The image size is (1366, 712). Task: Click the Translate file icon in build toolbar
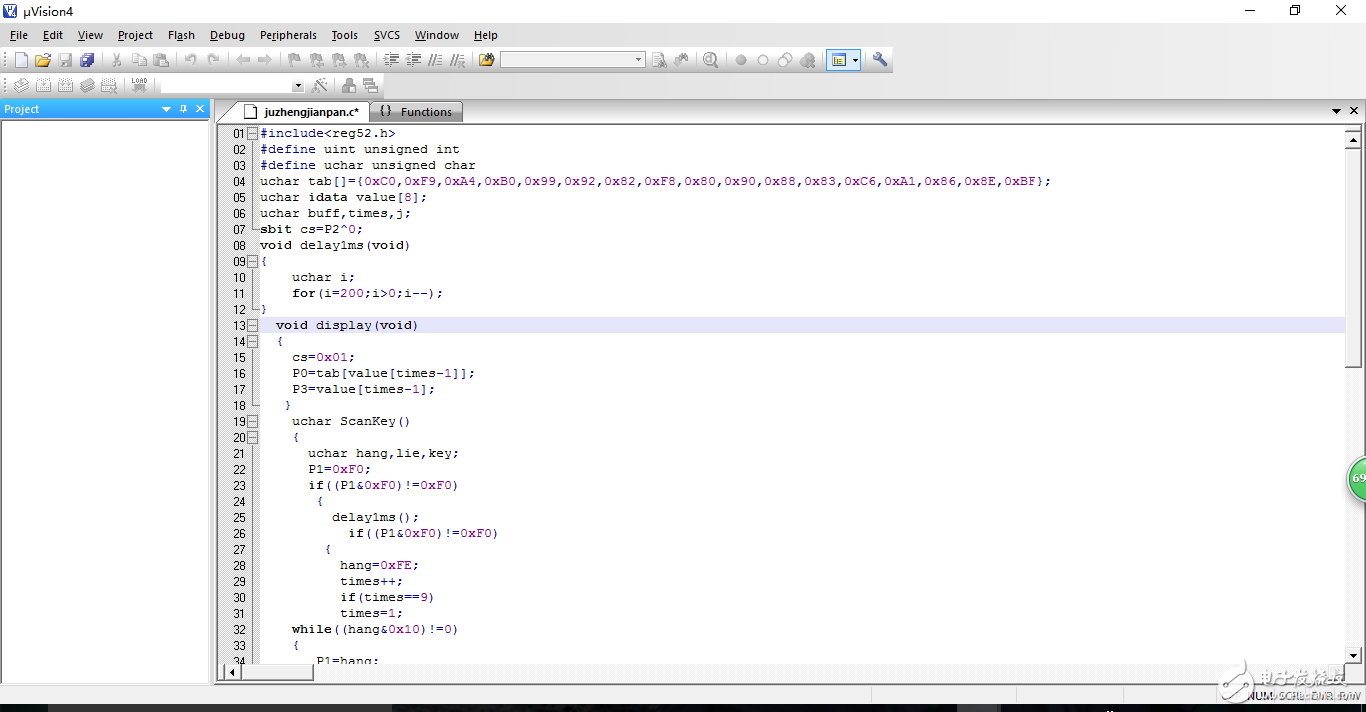[x=21, y=86]
